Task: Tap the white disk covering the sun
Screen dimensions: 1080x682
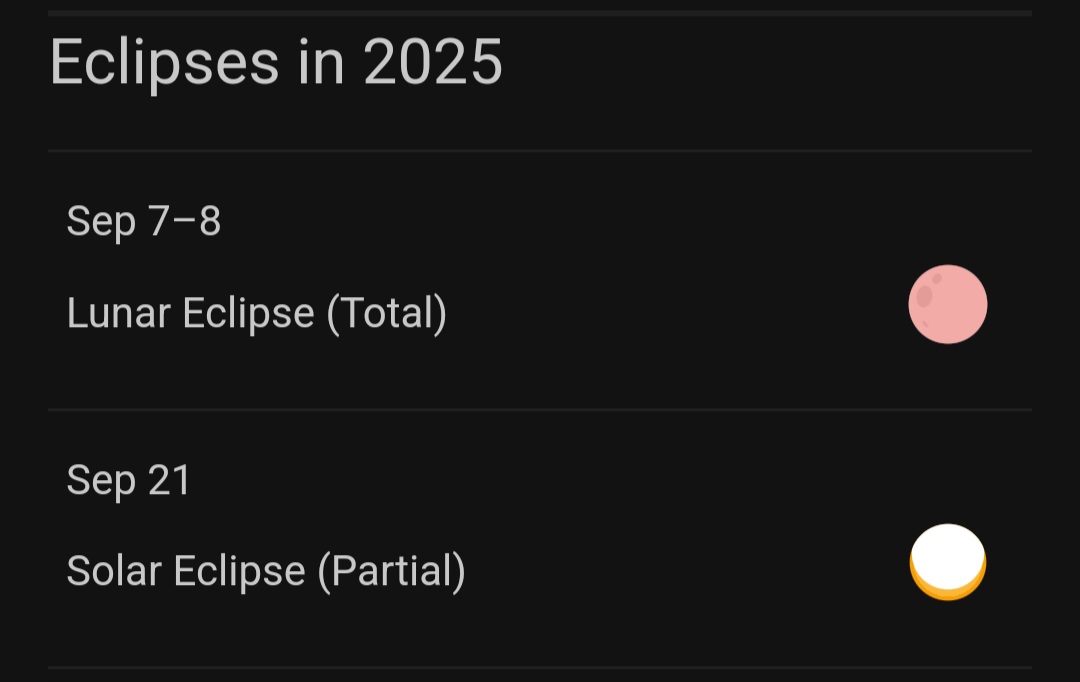Action: point(948,557)
